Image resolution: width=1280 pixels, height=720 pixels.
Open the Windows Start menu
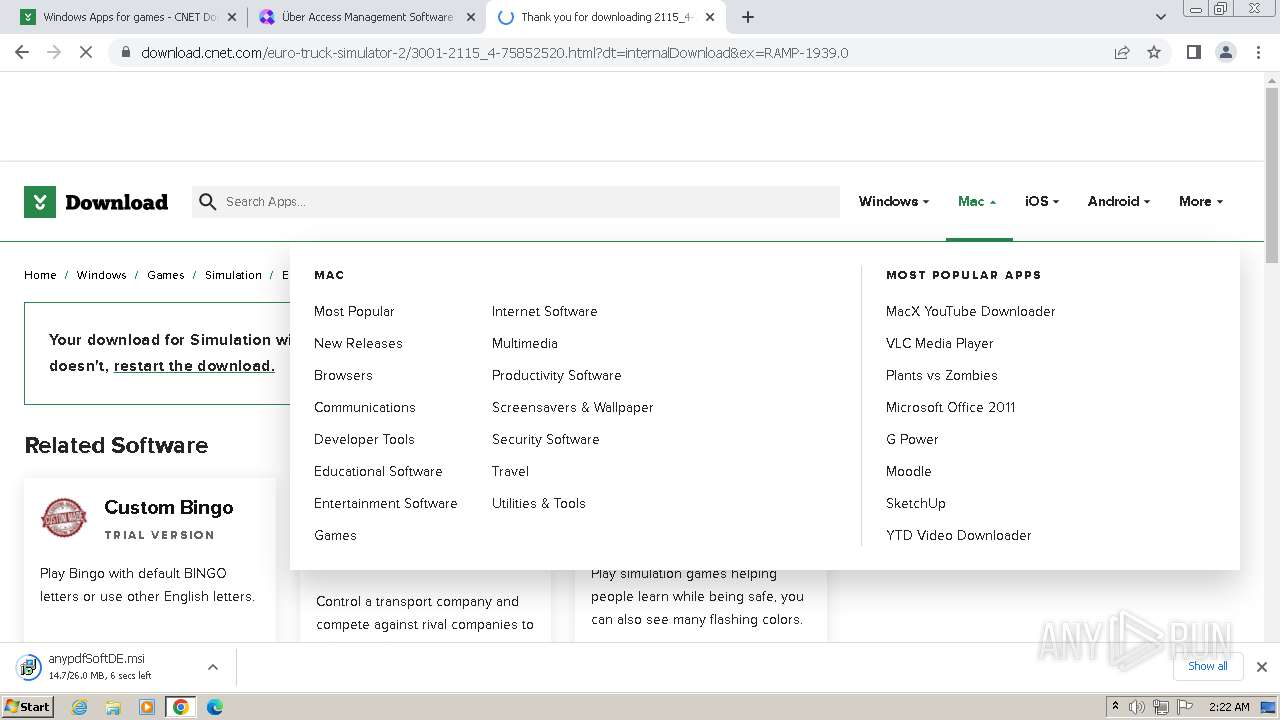[28, 707]
